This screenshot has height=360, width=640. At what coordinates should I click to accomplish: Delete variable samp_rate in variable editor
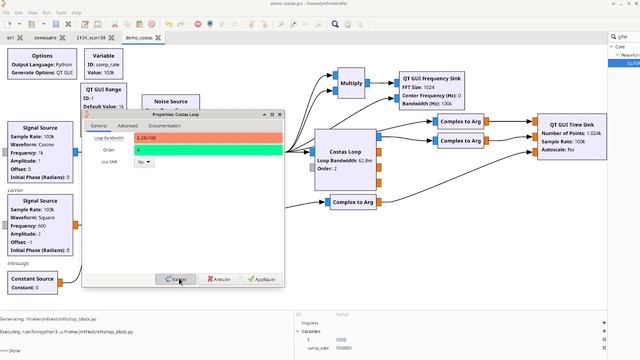[604, 348]
